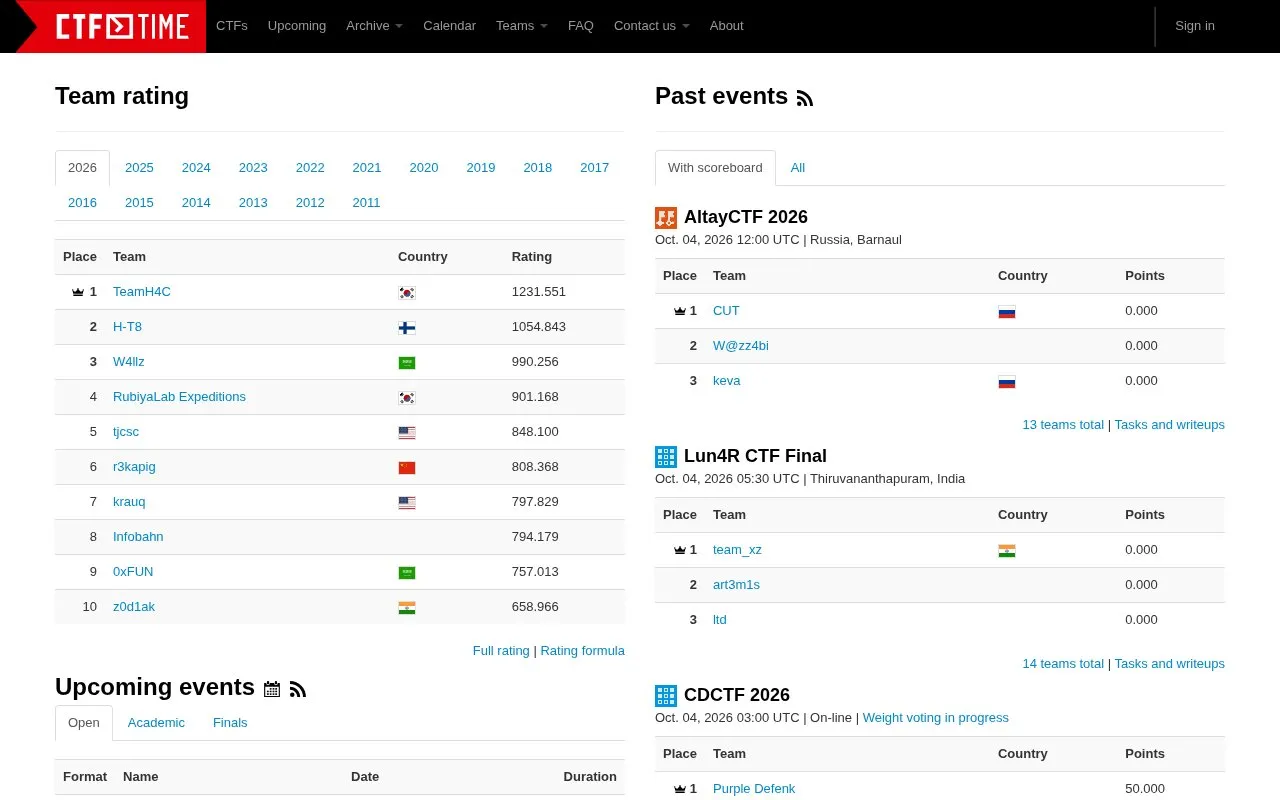The width and height of the screenshot is (1280, 800).
Task: Click the Lun4R CTF Final event icon
Action: [x=666, y=457]
